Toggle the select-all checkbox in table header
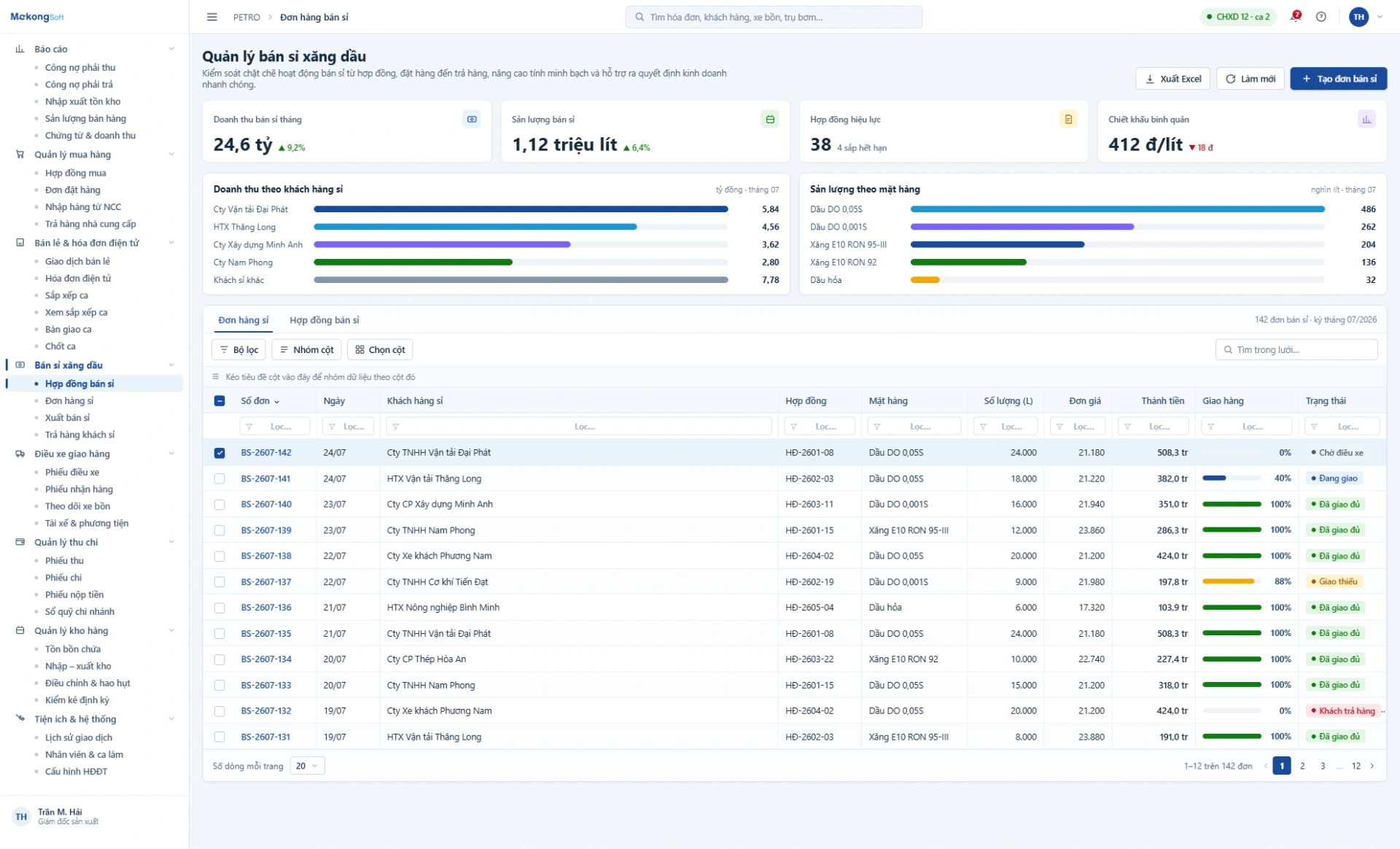1400x849 pixels. click(x=219, y=400)
